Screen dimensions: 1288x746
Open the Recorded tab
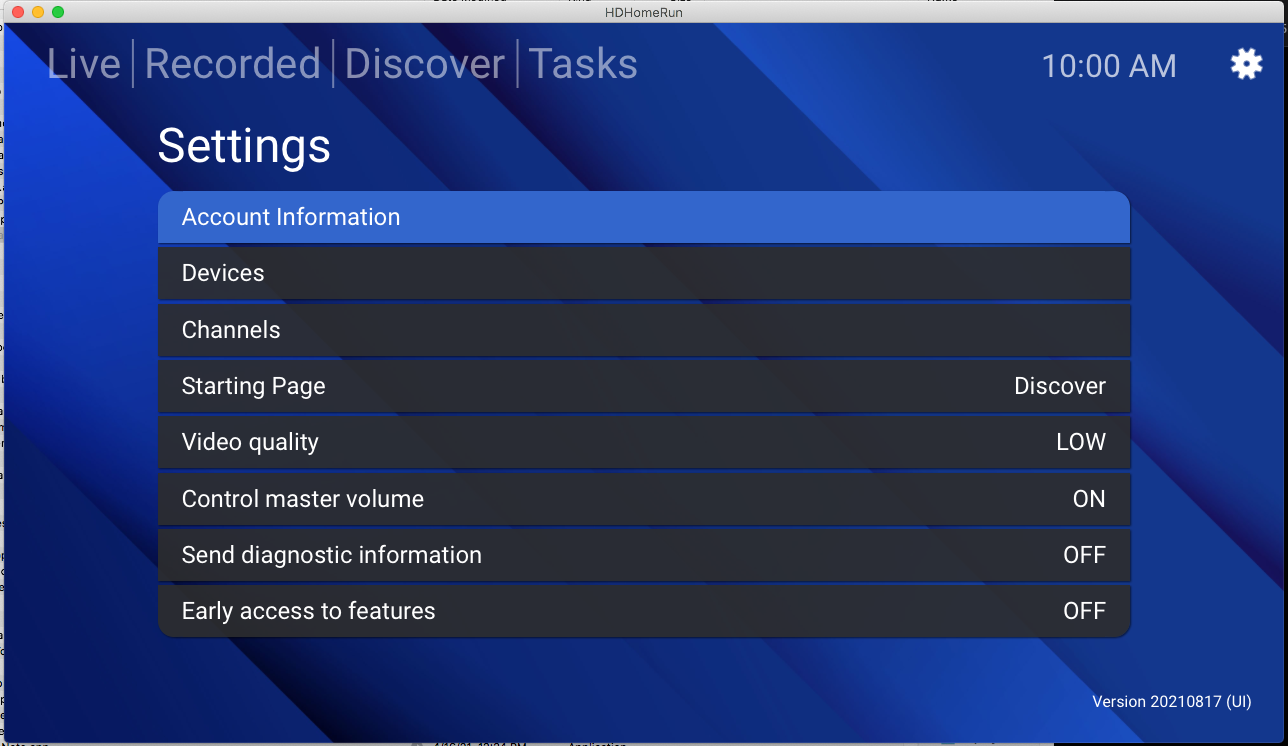tap(233, 64)
